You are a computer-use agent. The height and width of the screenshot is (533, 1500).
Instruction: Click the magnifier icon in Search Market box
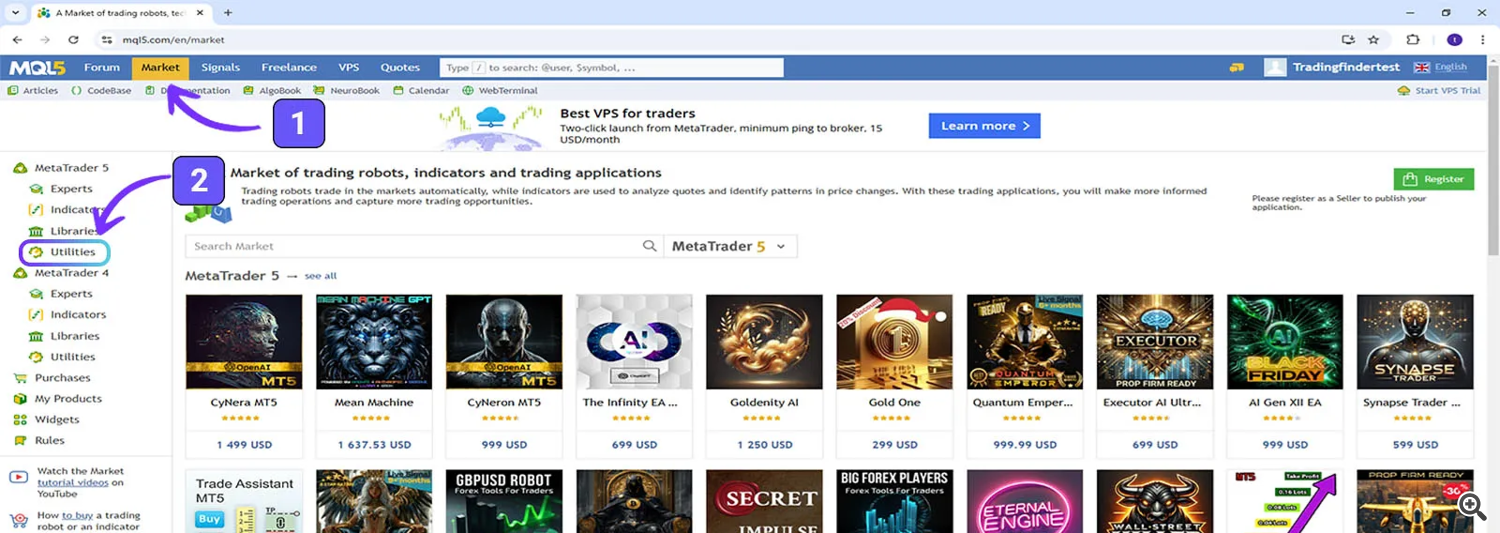click(x=650, y=246)
